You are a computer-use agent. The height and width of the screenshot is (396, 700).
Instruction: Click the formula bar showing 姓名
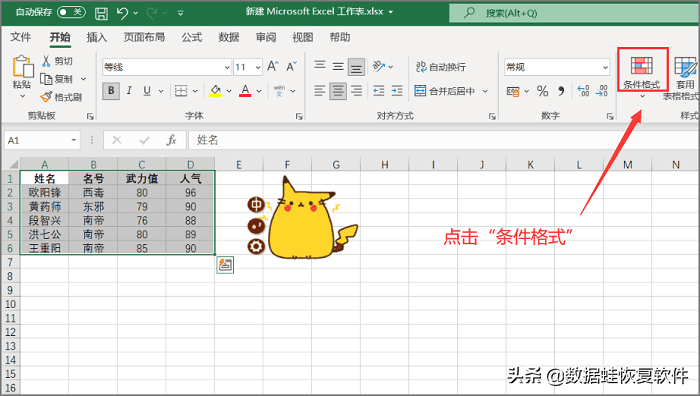coord(444,140)
